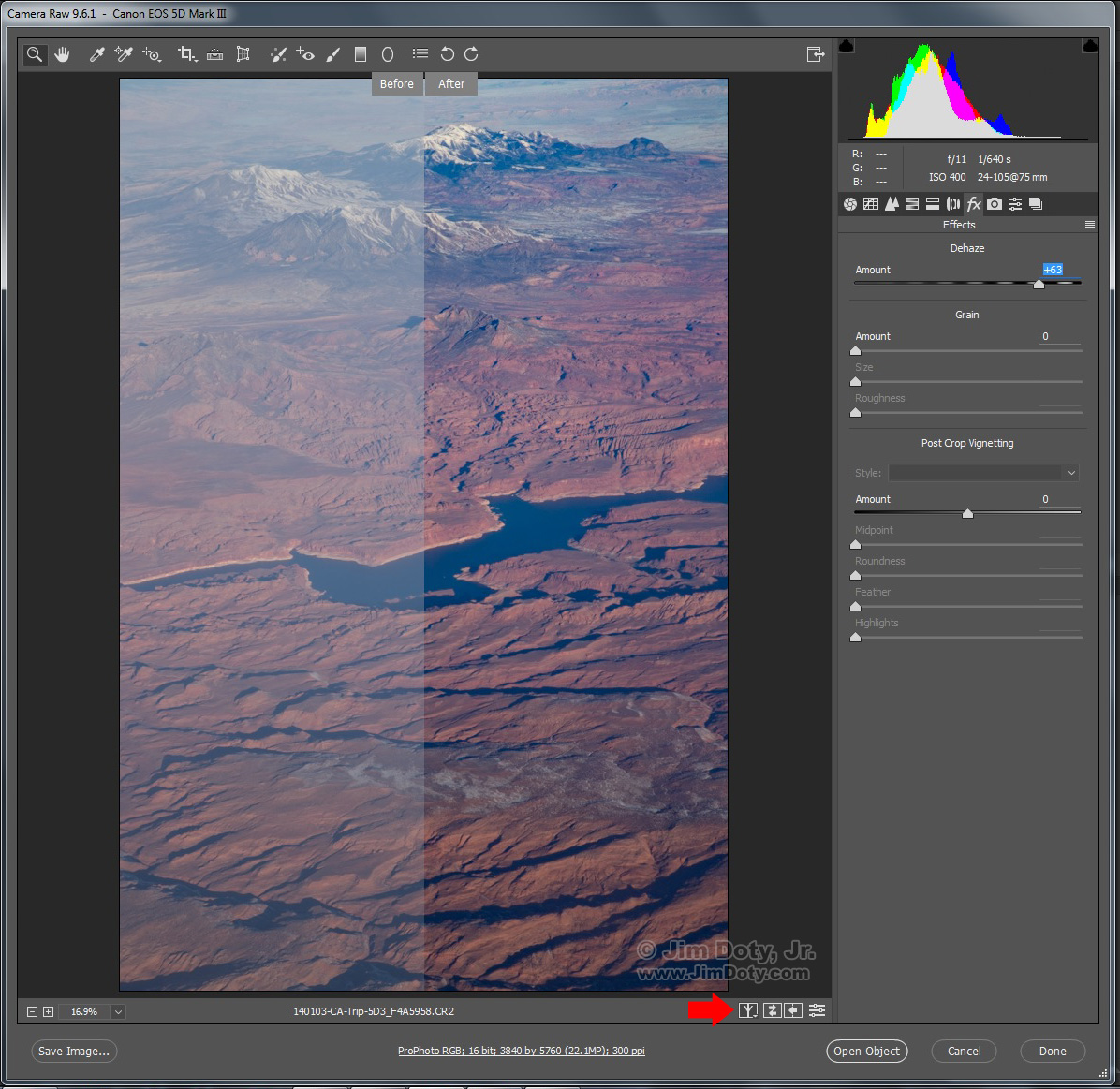Image resolution: width=1120 pixels, height=1089 pixels.
Task: Open the Effects panel options menu
Action: point(1089,225)
